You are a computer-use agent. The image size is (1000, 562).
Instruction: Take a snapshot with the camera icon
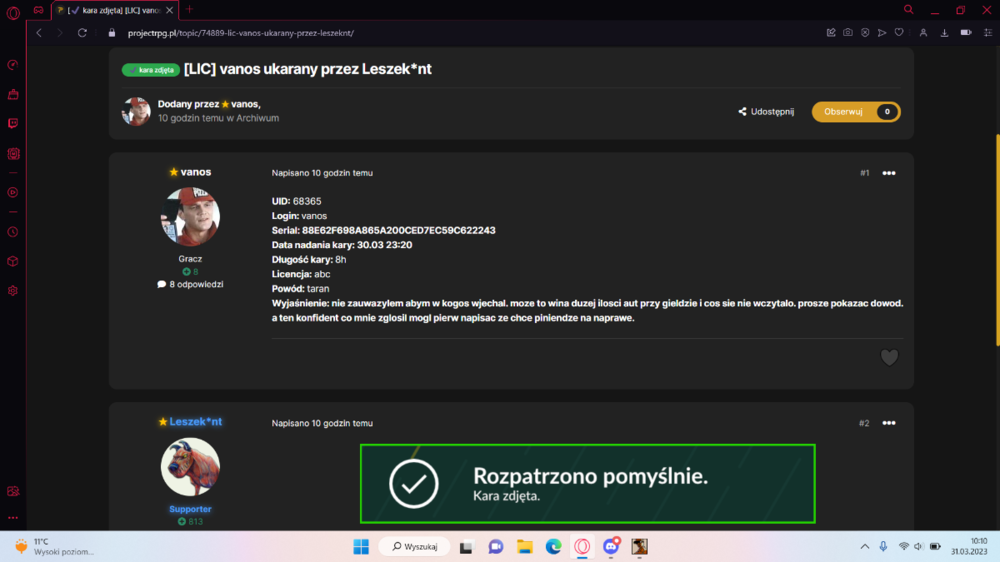pos(848,33)
